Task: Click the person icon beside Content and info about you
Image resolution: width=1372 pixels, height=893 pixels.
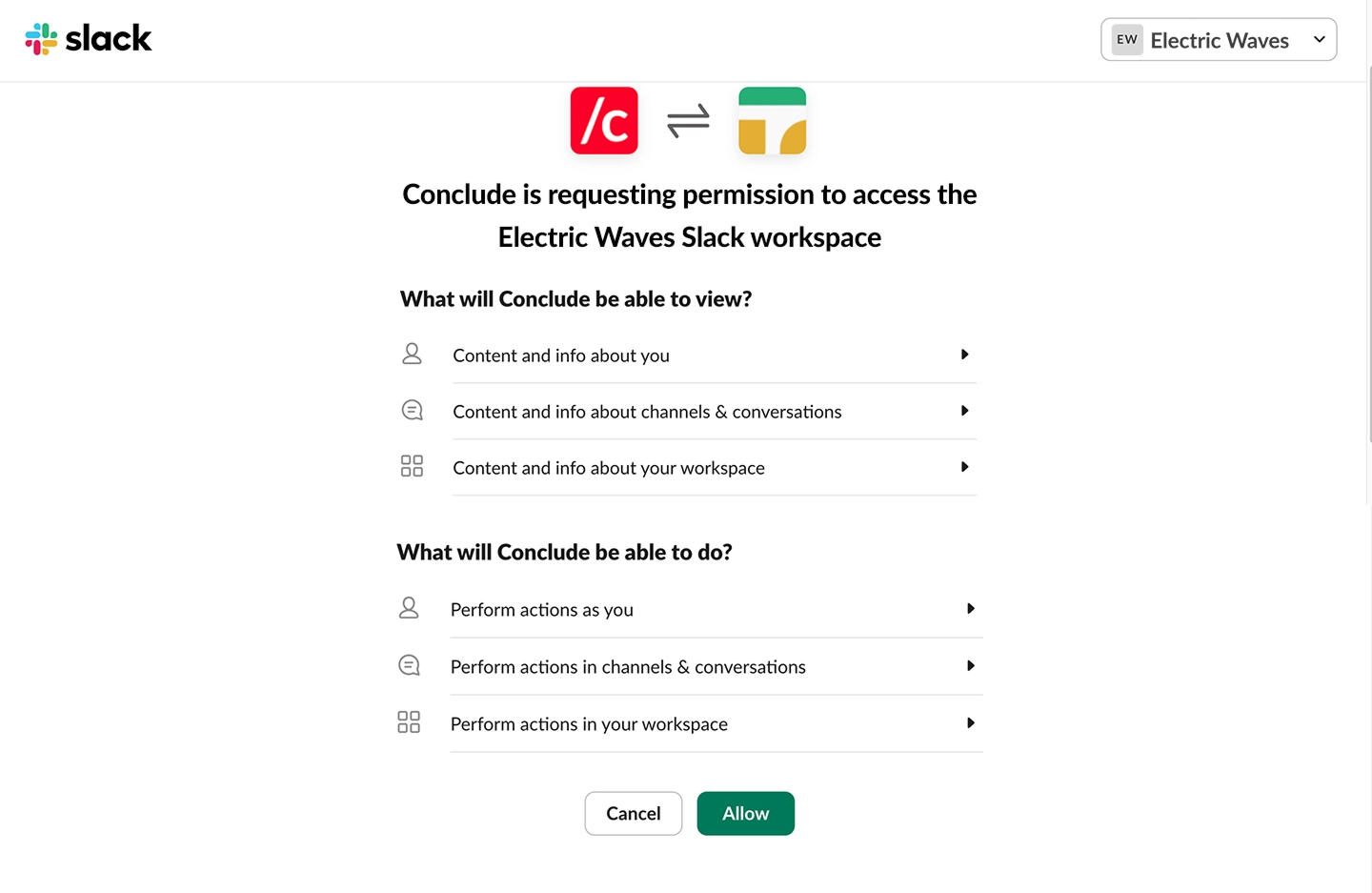Action: click(412, 353)
